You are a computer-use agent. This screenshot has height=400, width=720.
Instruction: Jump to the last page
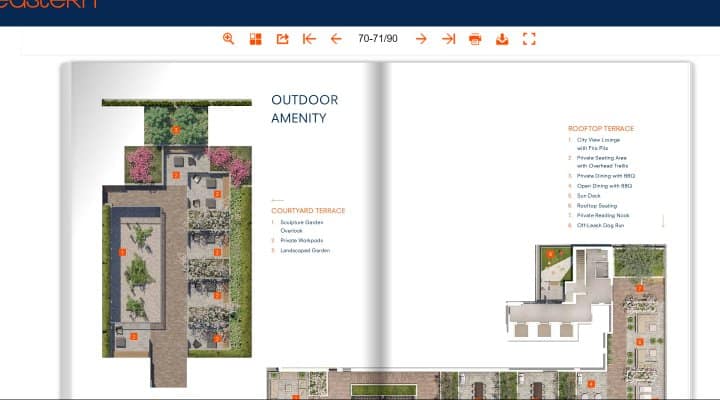tap(449, 39)
